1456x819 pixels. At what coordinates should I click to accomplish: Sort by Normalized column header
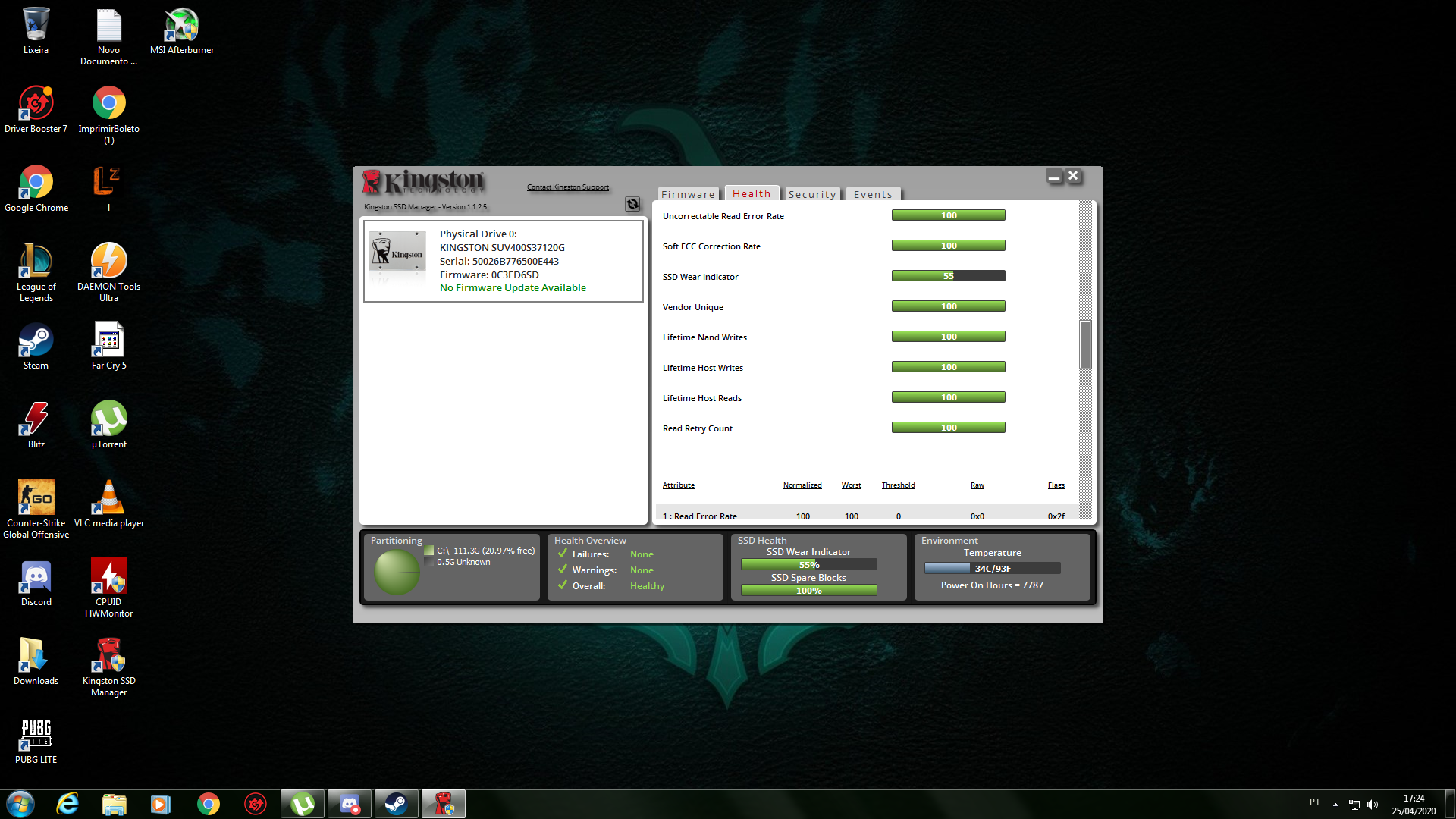point(802,485)
